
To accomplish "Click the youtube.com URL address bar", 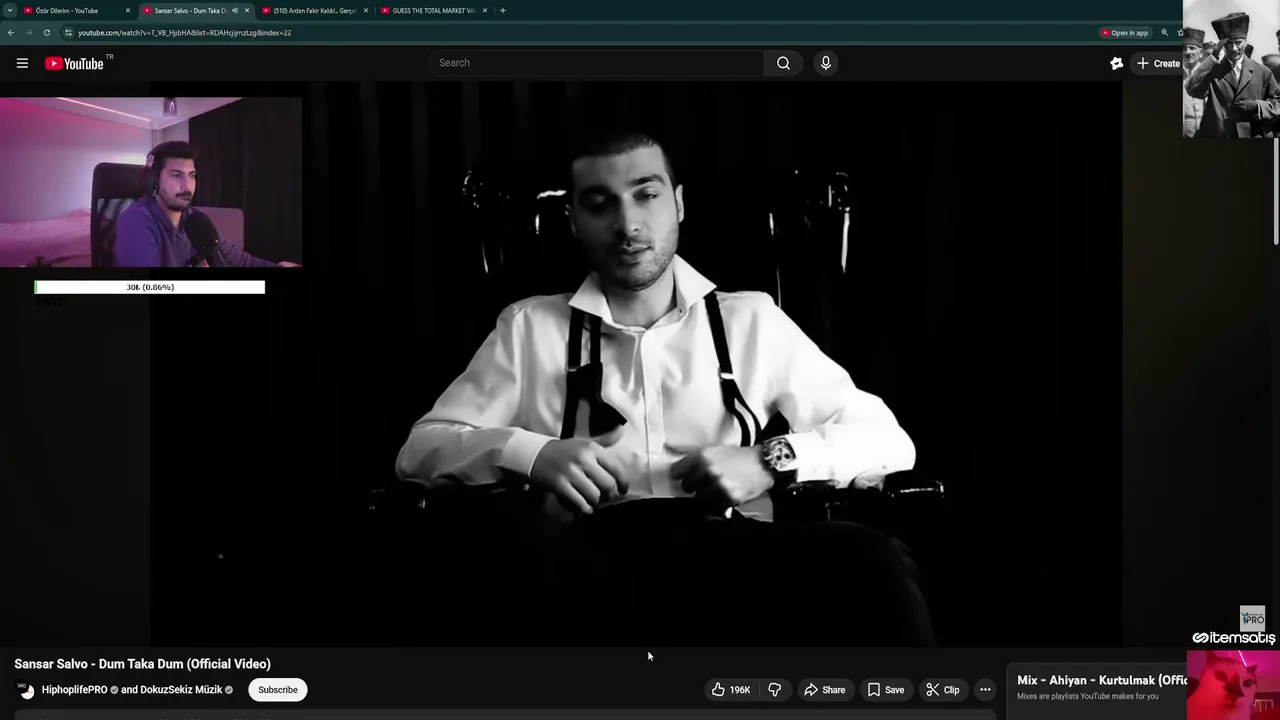I will pyautogui.click(x=184, y=33).
